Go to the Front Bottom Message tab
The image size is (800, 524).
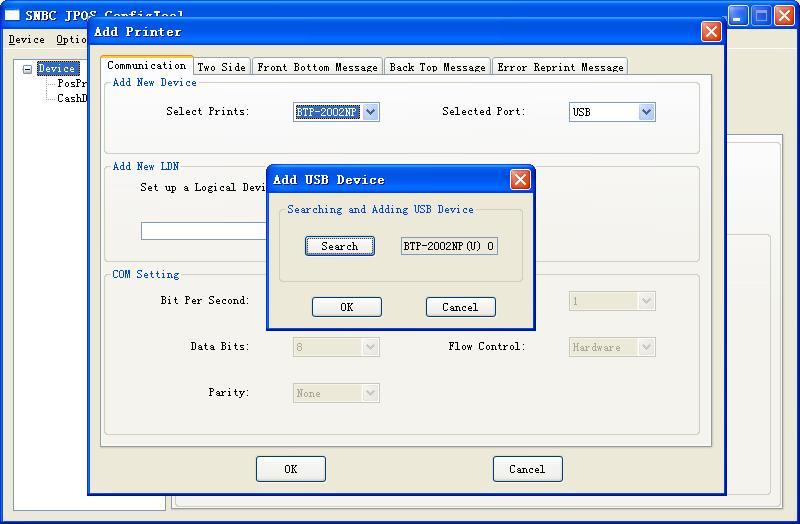[317, 67]
